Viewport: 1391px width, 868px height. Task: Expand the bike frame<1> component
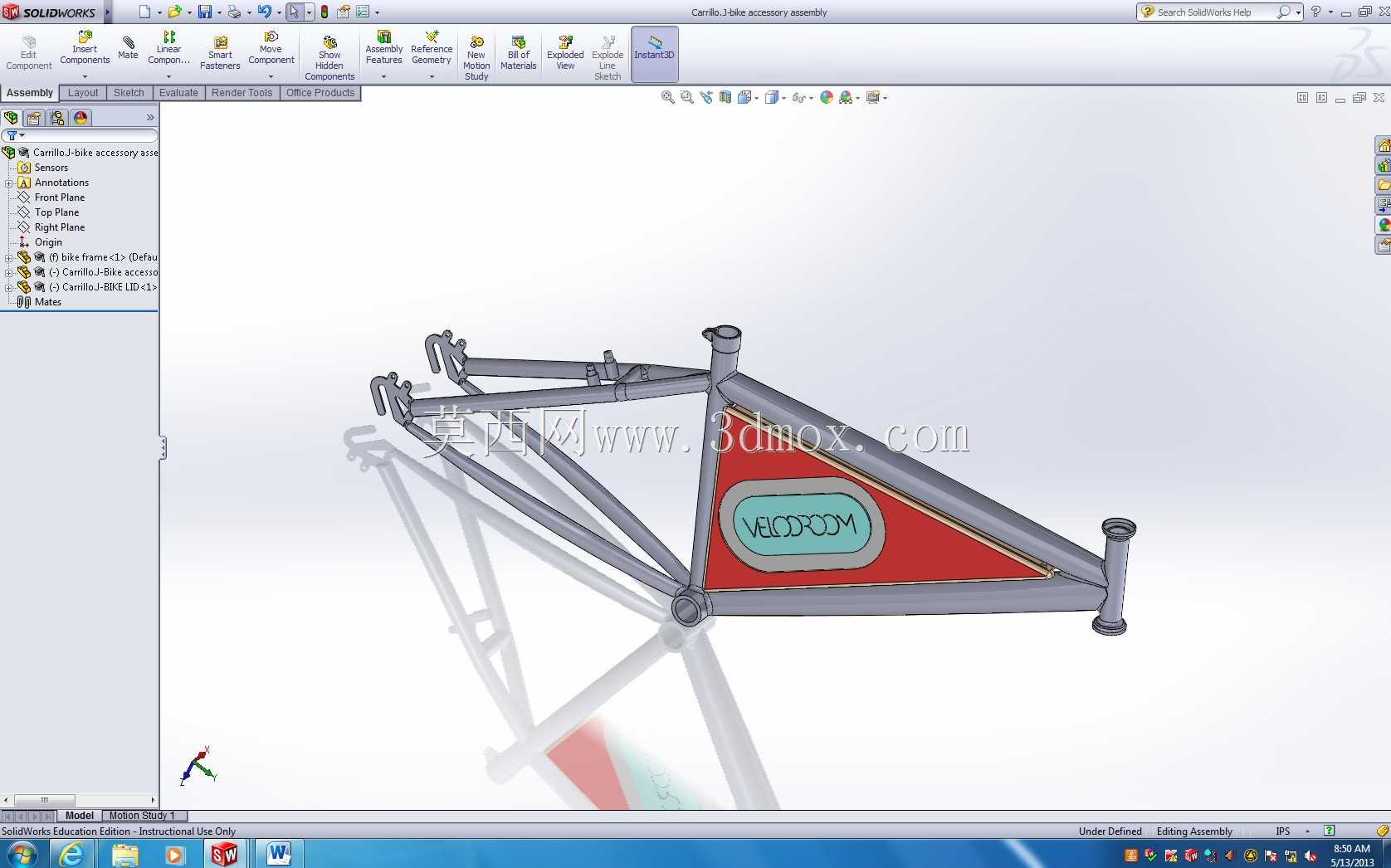8,258
